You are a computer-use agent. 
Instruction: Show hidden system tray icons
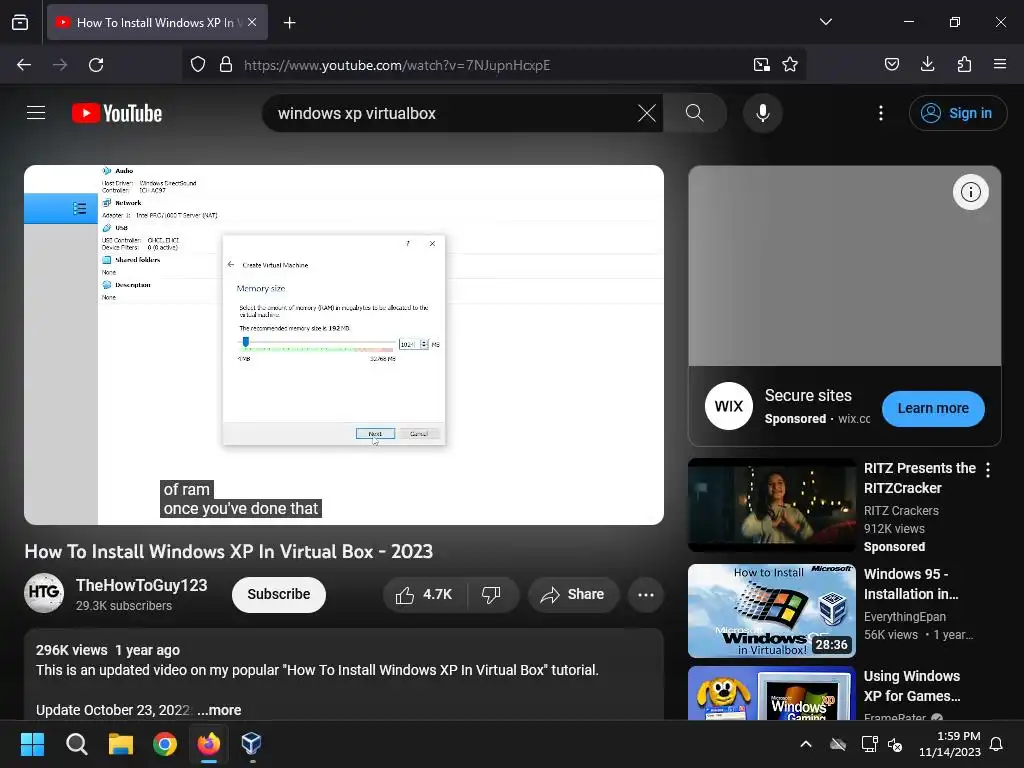(806, 744)
